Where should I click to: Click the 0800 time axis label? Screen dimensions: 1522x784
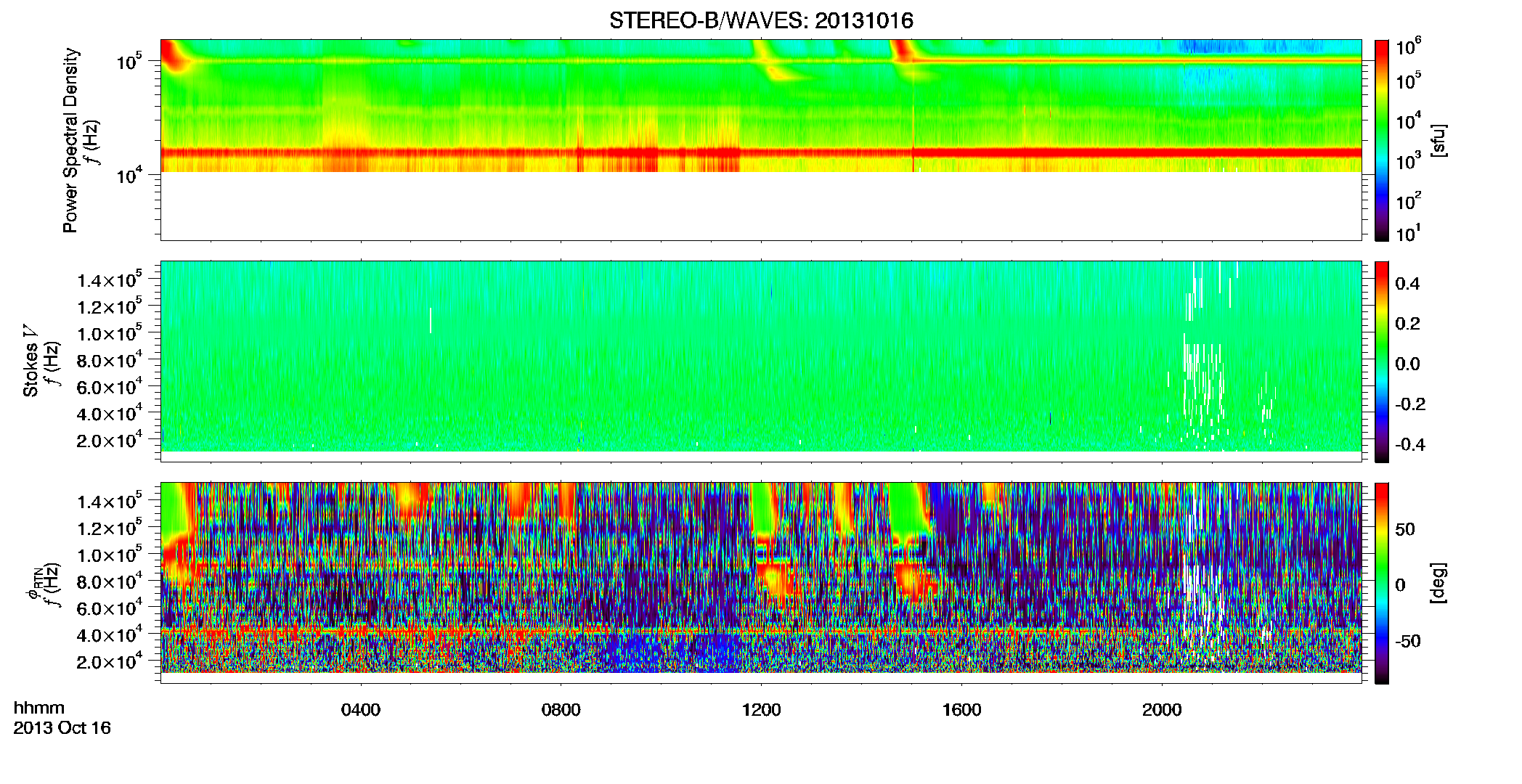point(561,710)
